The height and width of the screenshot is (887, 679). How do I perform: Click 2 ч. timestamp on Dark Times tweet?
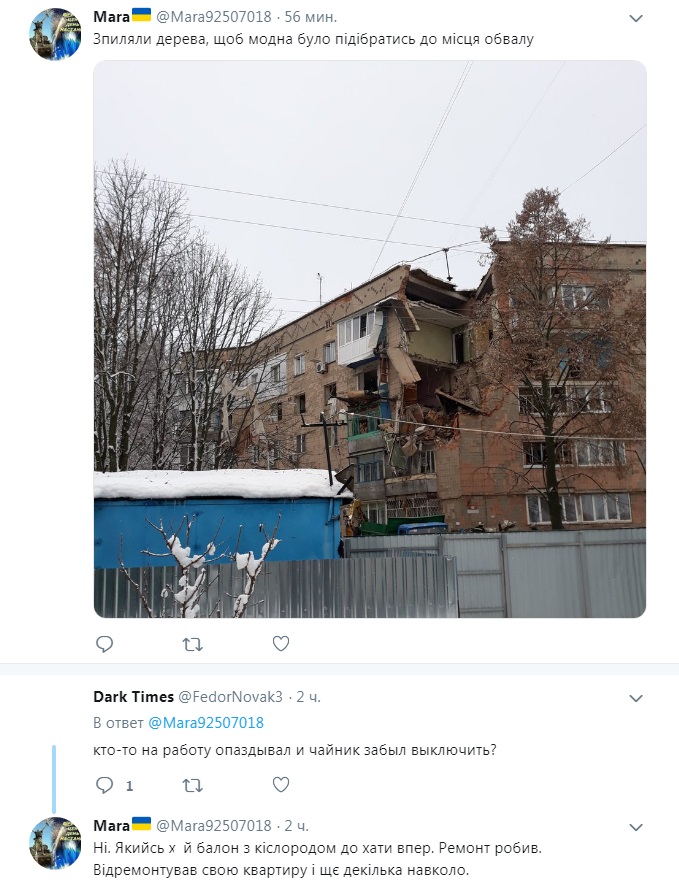[308, 697]
